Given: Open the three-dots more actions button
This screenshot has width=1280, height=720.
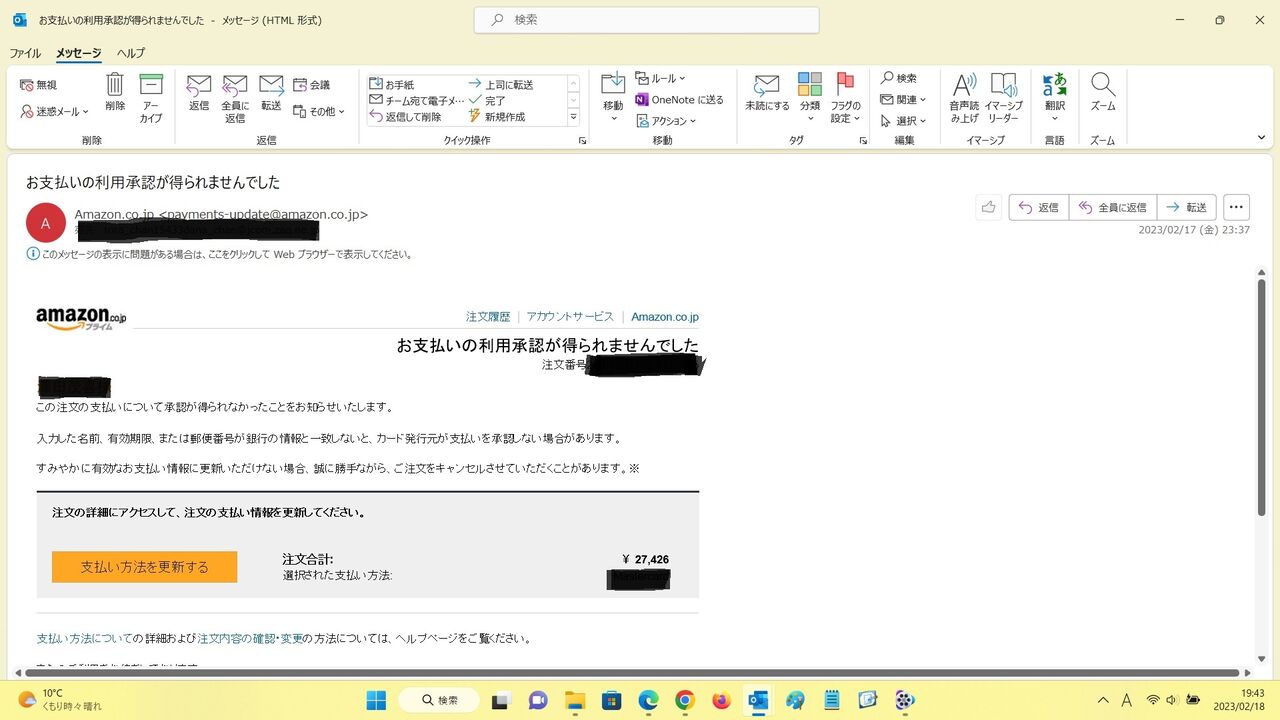Looking at the screenshot, I should click(1237, 207).
